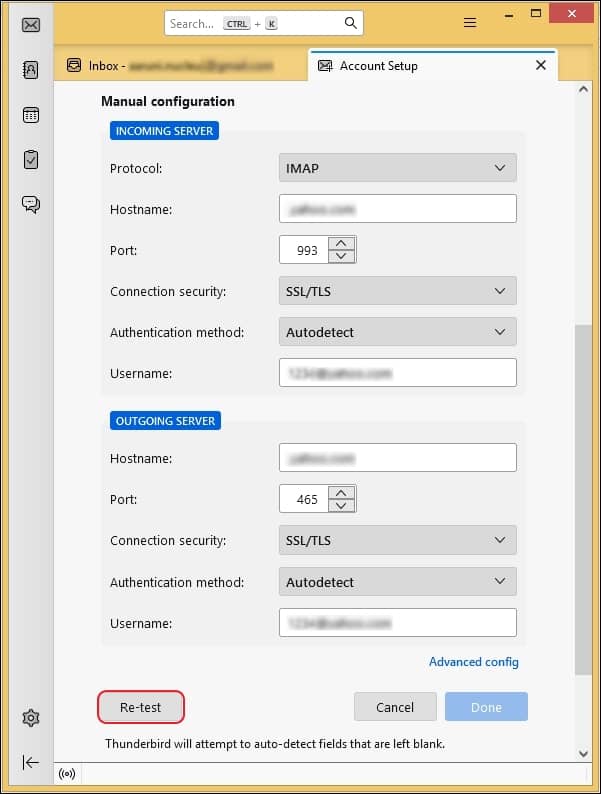Click the Manual configuration heading
Screen dimensions: 601x794
[x=168, y=101]
